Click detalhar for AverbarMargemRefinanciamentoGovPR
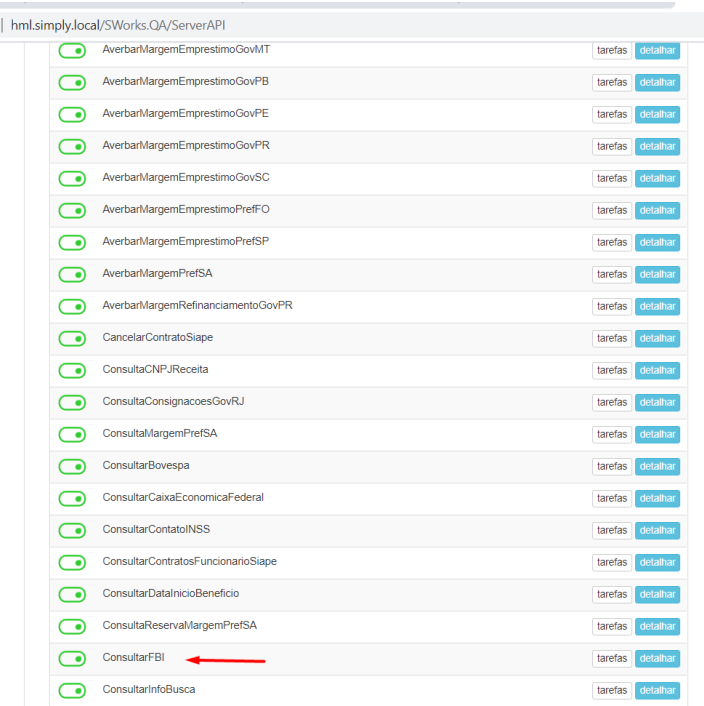This screenshot has height=706, width=704. point(657,306)
